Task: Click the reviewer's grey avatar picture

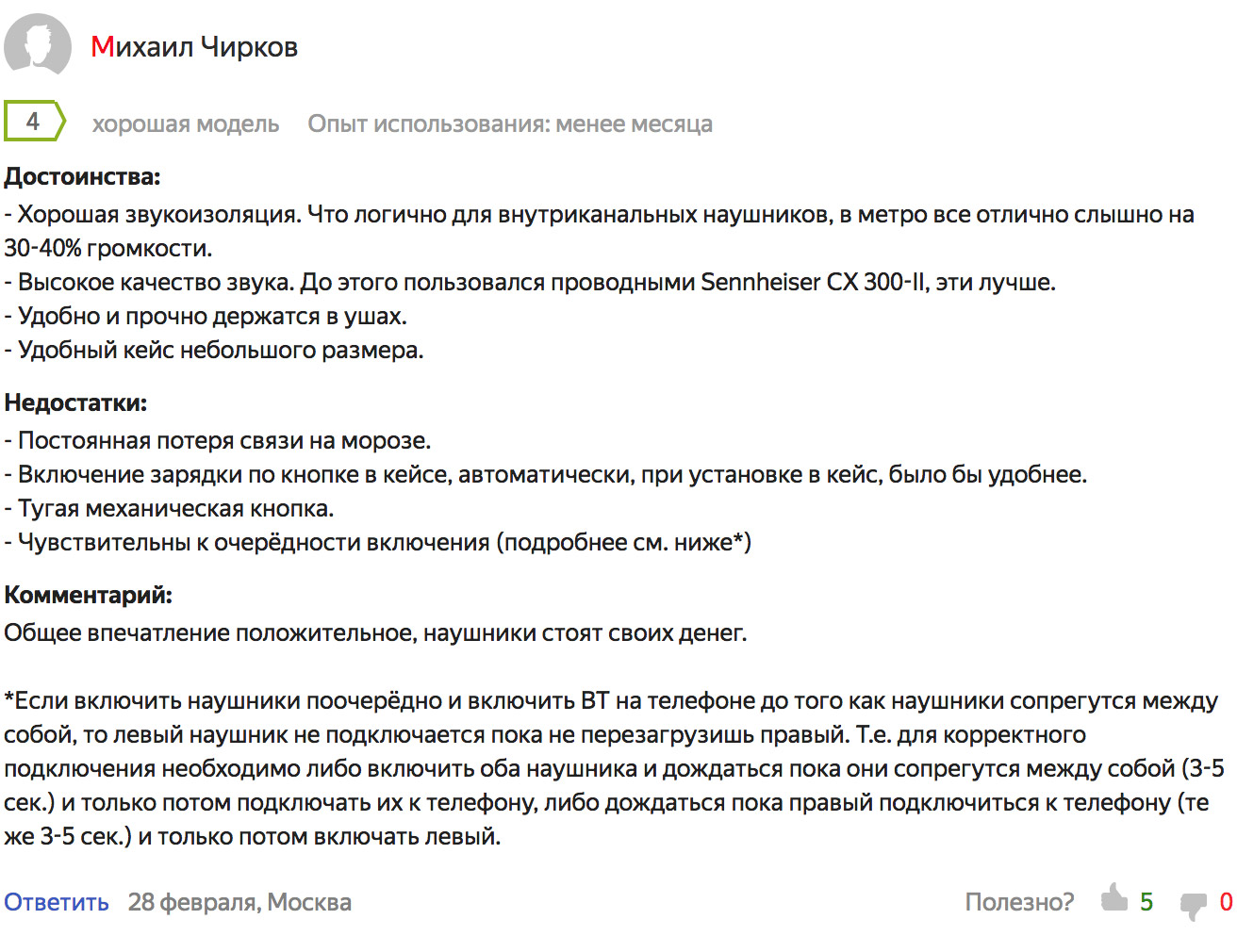Action: [x=38, y=46]
